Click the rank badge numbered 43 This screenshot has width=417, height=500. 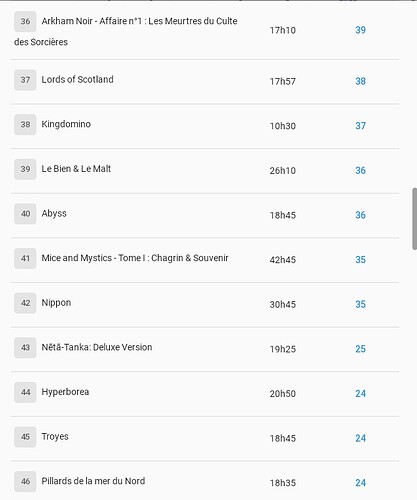(25, 347)
